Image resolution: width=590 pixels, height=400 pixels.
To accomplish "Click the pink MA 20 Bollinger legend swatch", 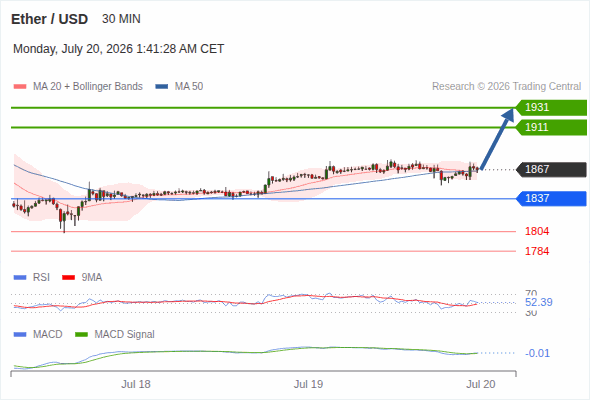I will point(20,87).
